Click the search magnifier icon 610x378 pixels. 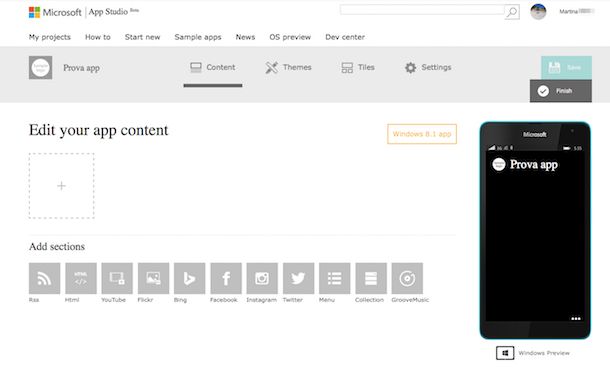pyautogui.click(x=512, y=12)
